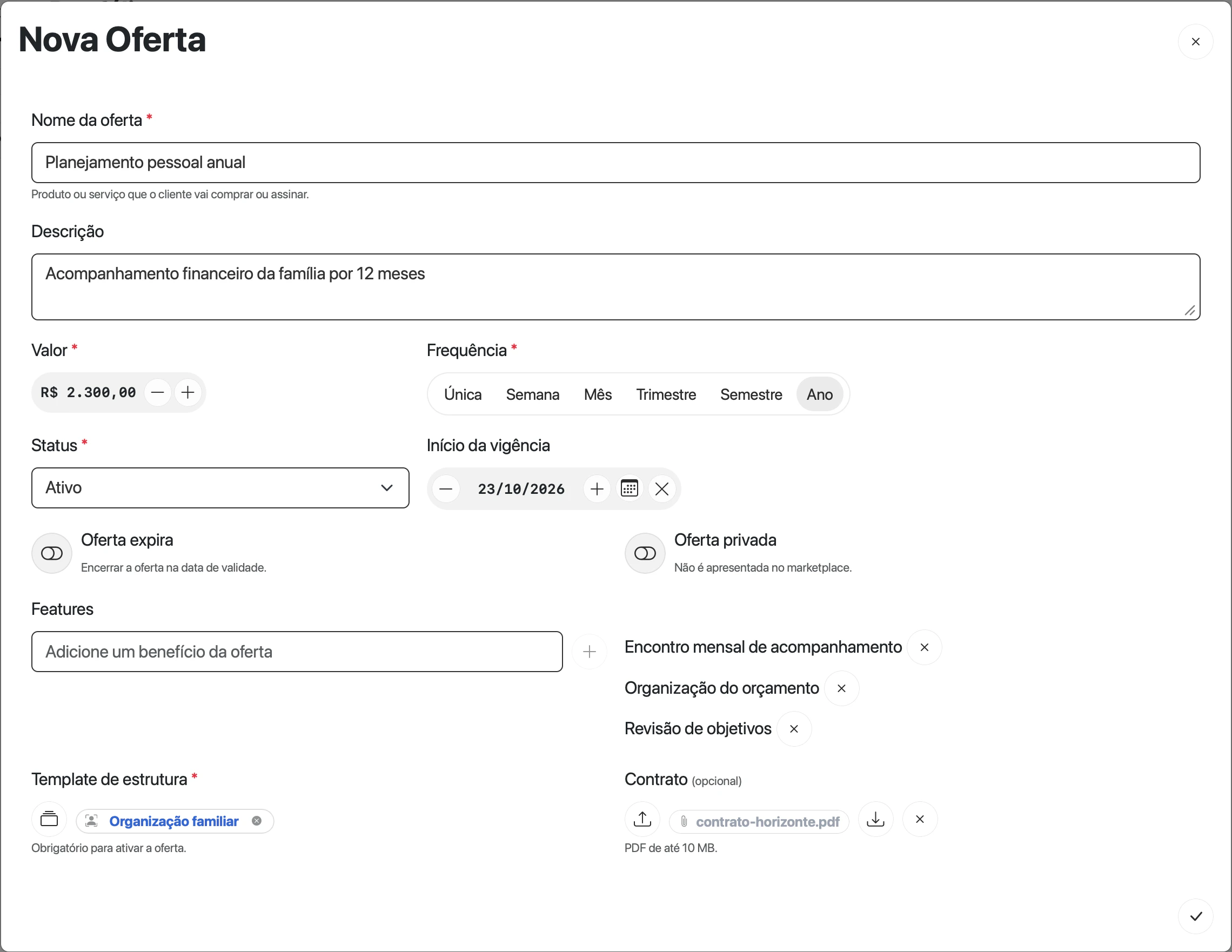Increment the Início da vigência date
Image resolution: width=1232 pixels, height=952 pixels.
click(597, 488)
